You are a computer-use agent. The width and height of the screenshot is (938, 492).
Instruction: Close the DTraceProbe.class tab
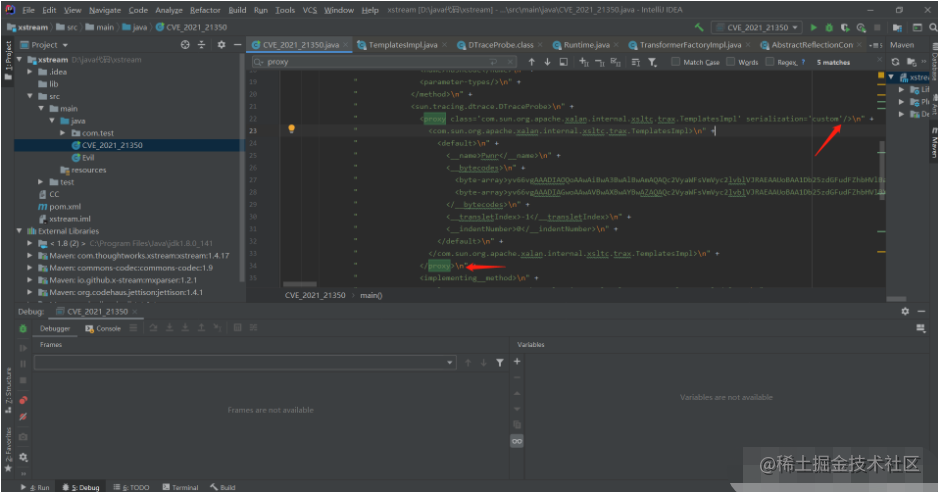[540, 45]
